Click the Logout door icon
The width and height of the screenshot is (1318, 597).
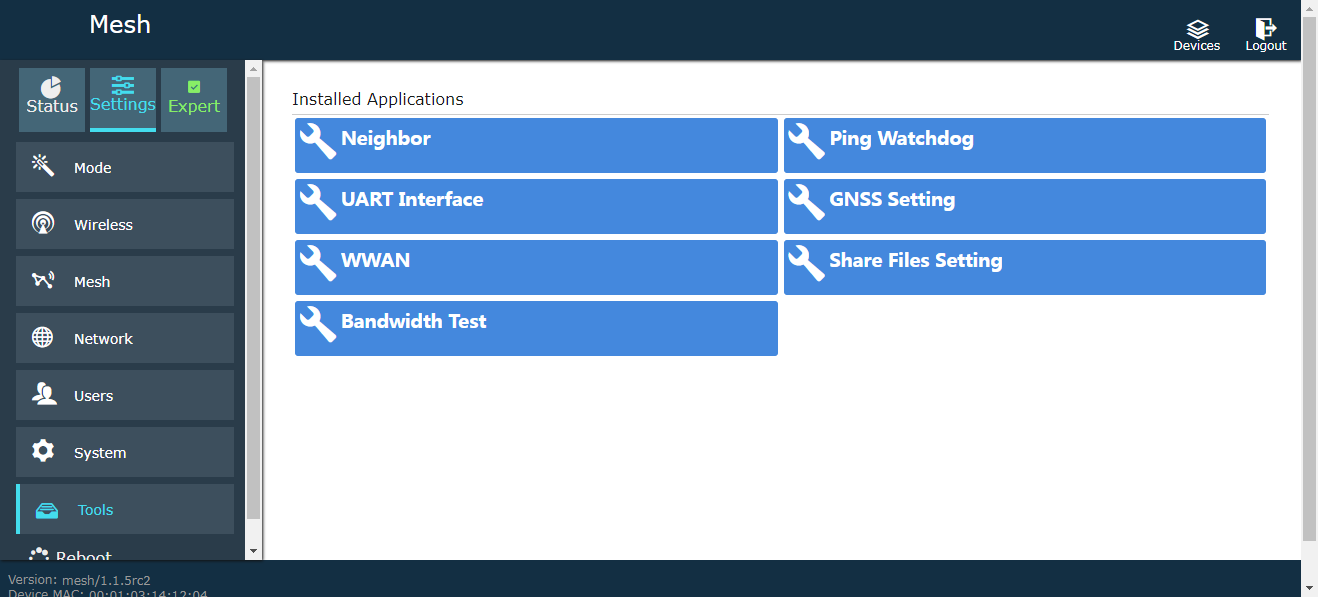1265,29
